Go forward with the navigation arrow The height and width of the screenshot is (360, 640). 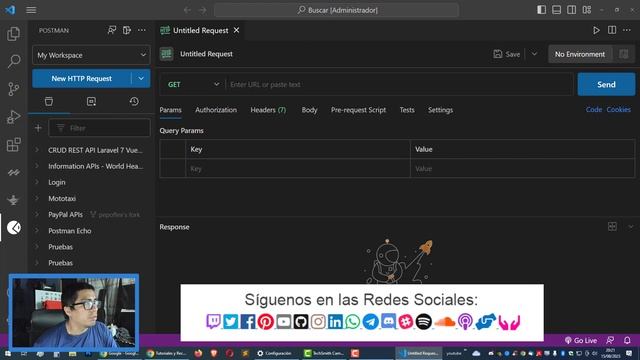coord(203,10)
